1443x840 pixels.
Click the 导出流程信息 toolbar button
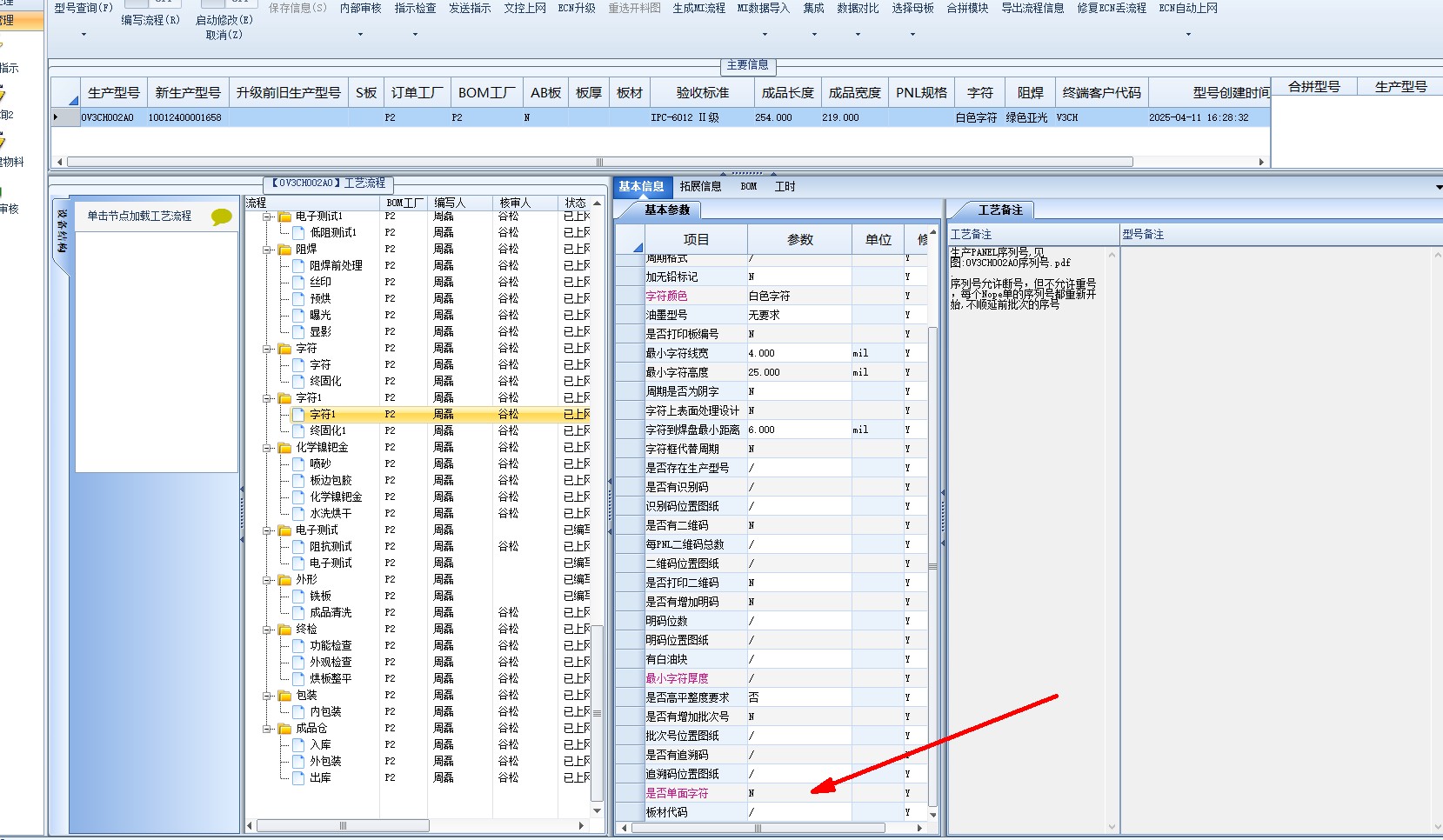[1032, 8]
